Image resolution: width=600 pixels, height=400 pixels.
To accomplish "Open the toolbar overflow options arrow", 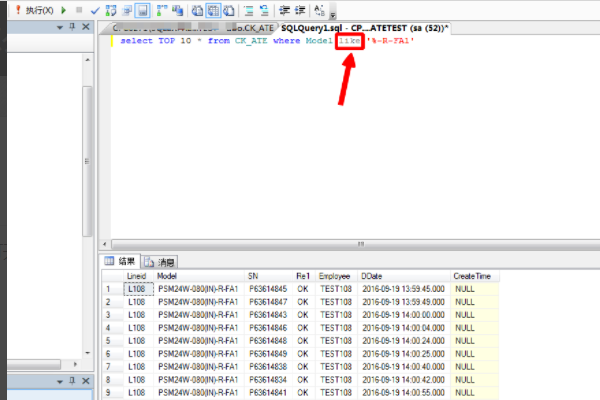I will pos(333,15).
